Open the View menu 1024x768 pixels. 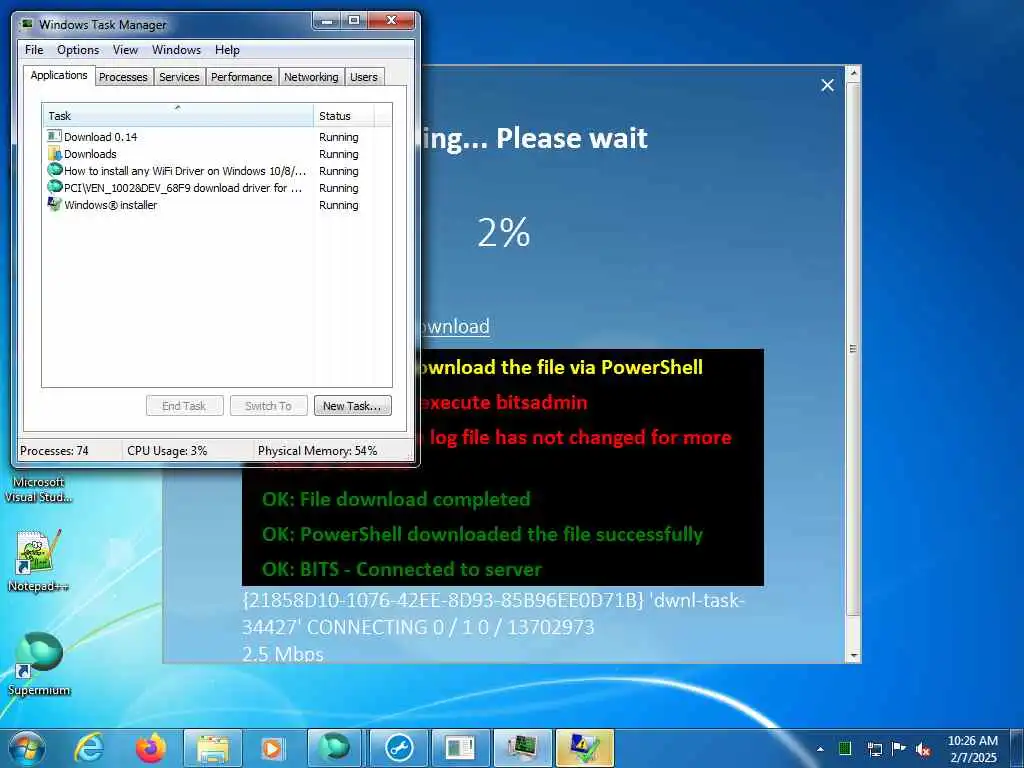(125, 50)
